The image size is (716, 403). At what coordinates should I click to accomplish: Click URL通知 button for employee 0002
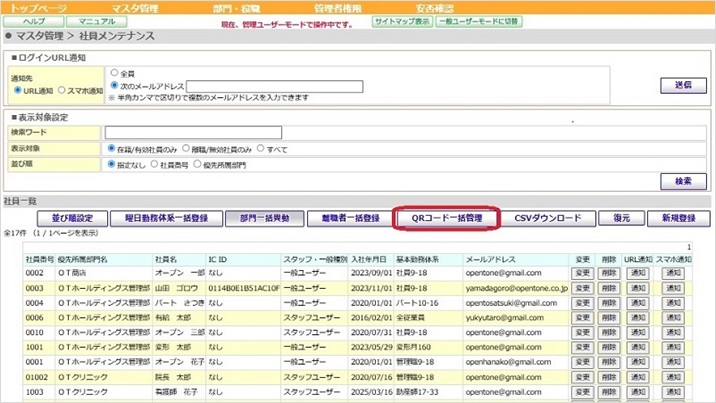(638, 273)
